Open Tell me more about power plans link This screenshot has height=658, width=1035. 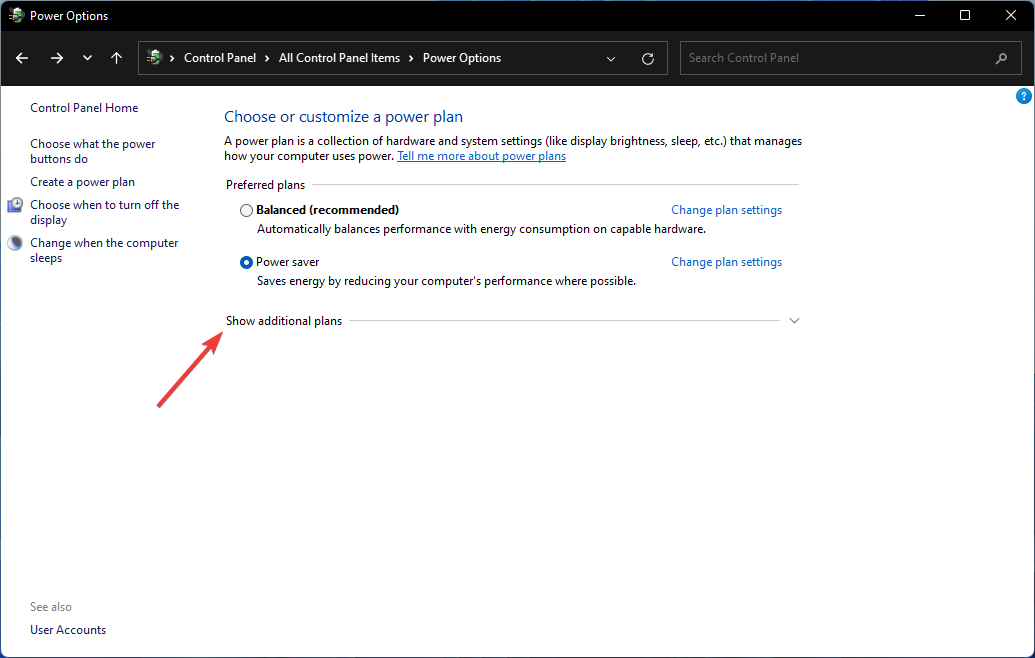coord(481,155)
